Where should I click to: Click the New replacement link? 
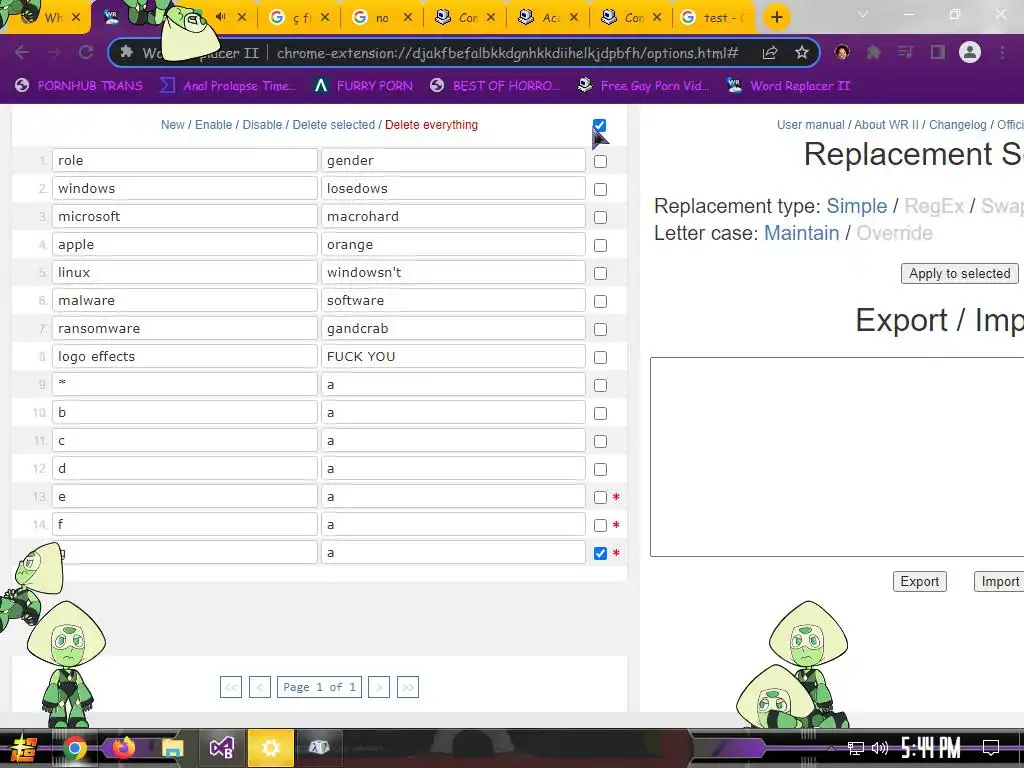coord(172,125)
